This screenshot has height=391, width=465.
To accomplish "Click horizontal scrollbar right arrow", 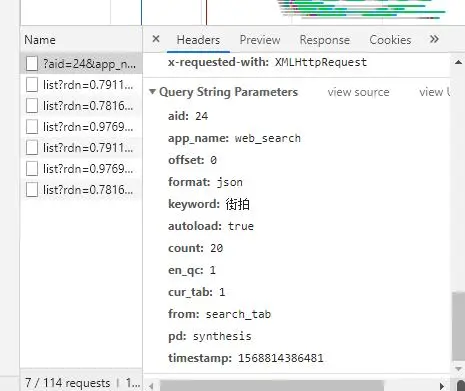I will [x=442, y=386].
